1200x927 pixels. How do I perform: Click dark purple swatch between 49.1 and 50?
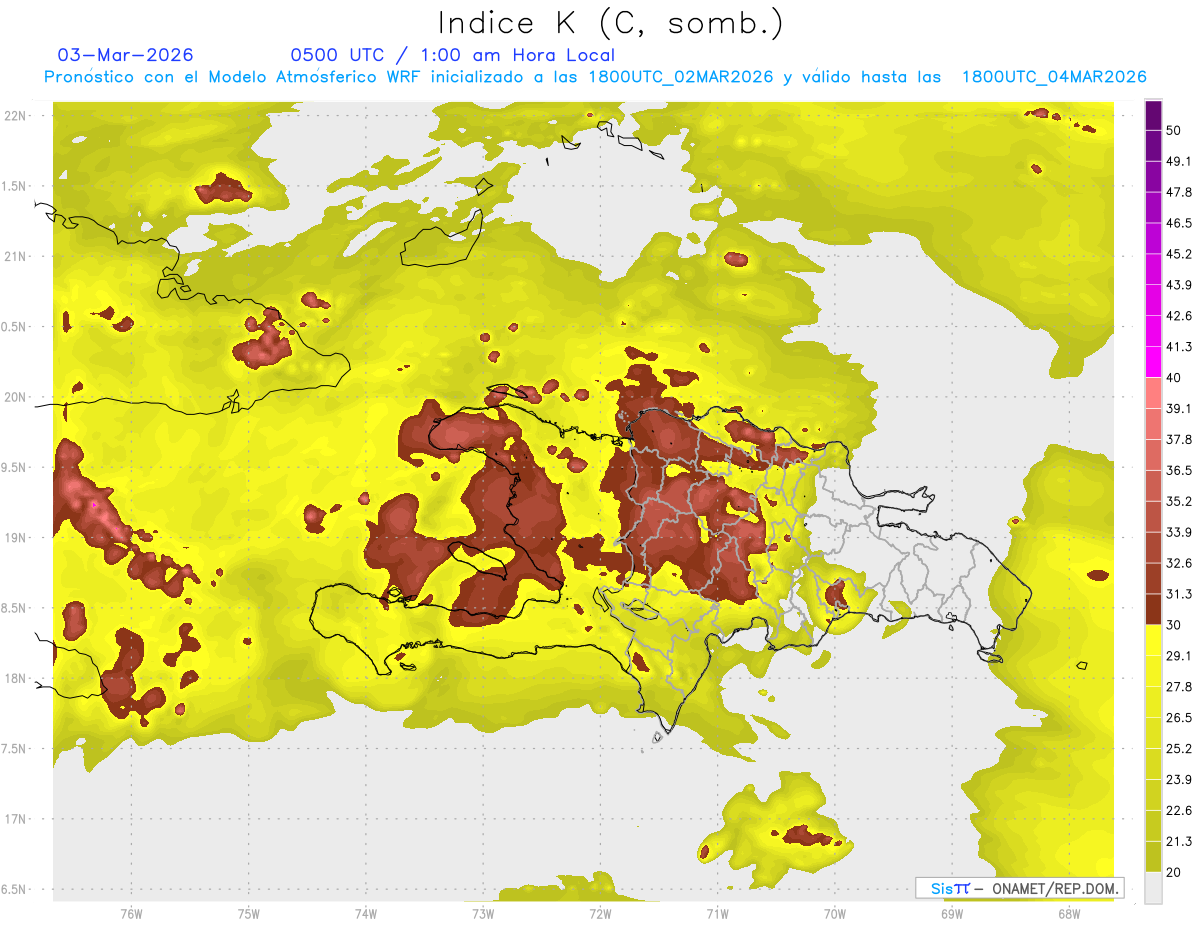(x=1153, y=146)
